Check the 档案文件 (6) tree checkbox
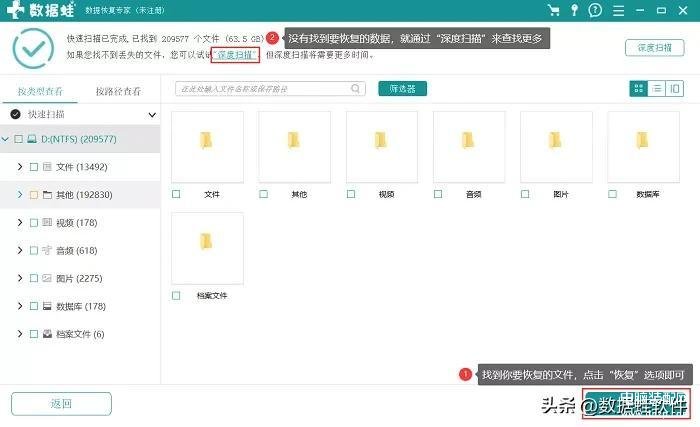The image size is (700, 427). pyautogui.click(x=33, y=334)
